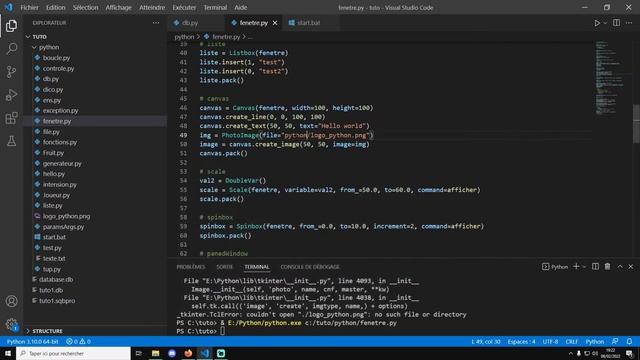Split the terminal panel
Viewport: 640px width, 360px height.
coord(596,267)
